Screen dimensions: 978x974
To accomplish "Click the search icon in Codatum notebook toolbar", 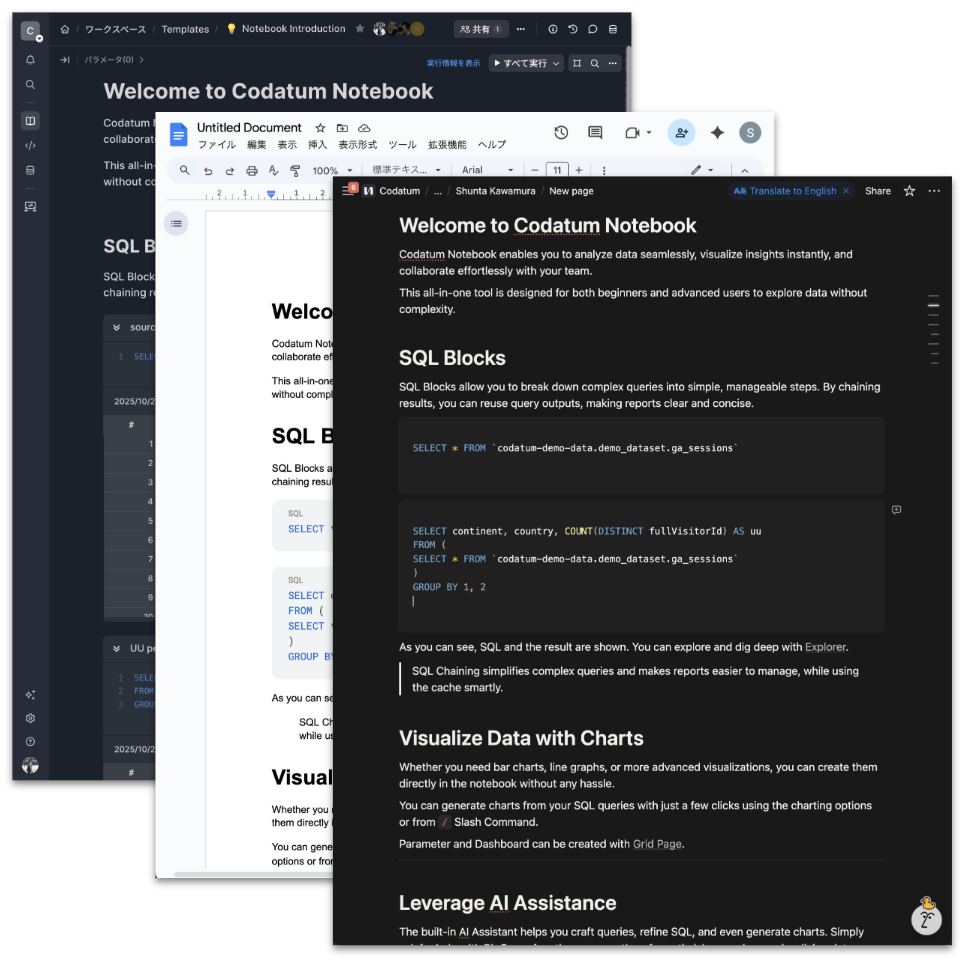I will (595, 63).
